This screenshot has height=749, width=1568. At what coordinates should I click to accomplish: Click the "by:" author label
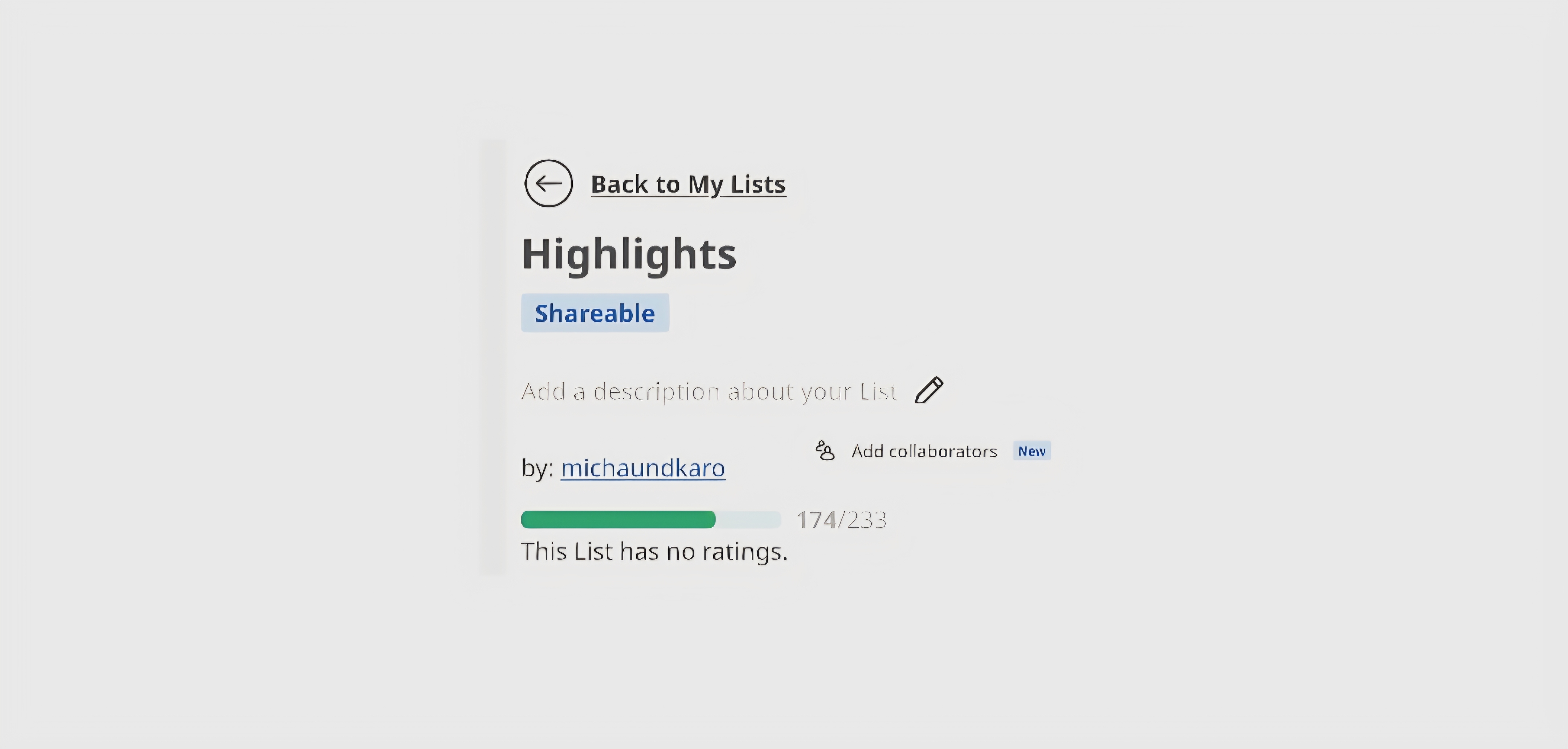537,468
